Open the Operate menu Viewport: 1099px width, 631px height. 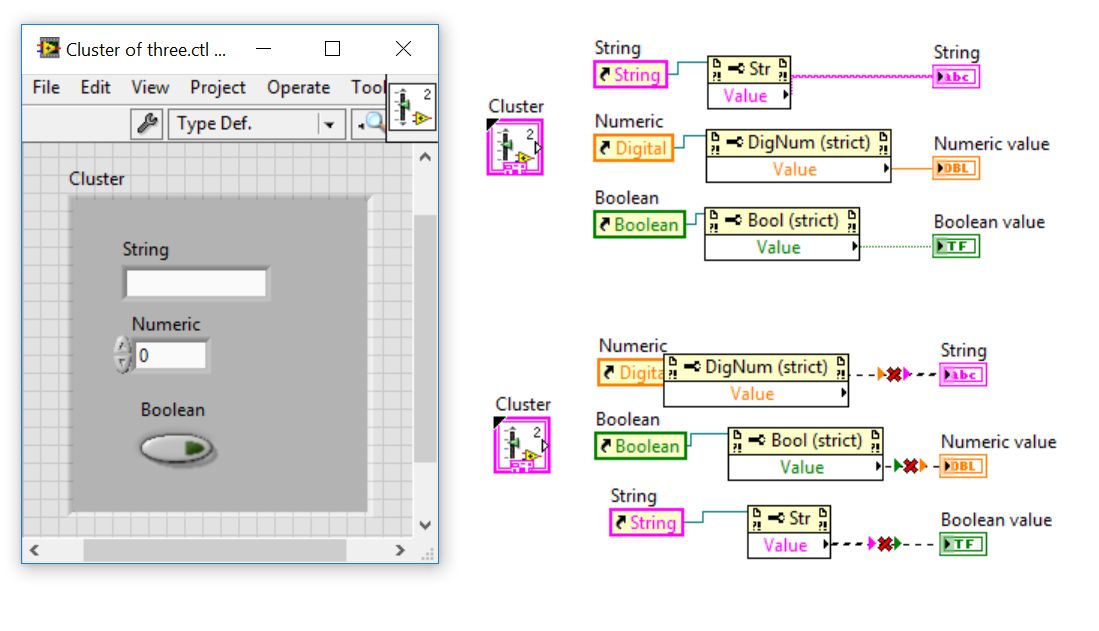[299, 88]
